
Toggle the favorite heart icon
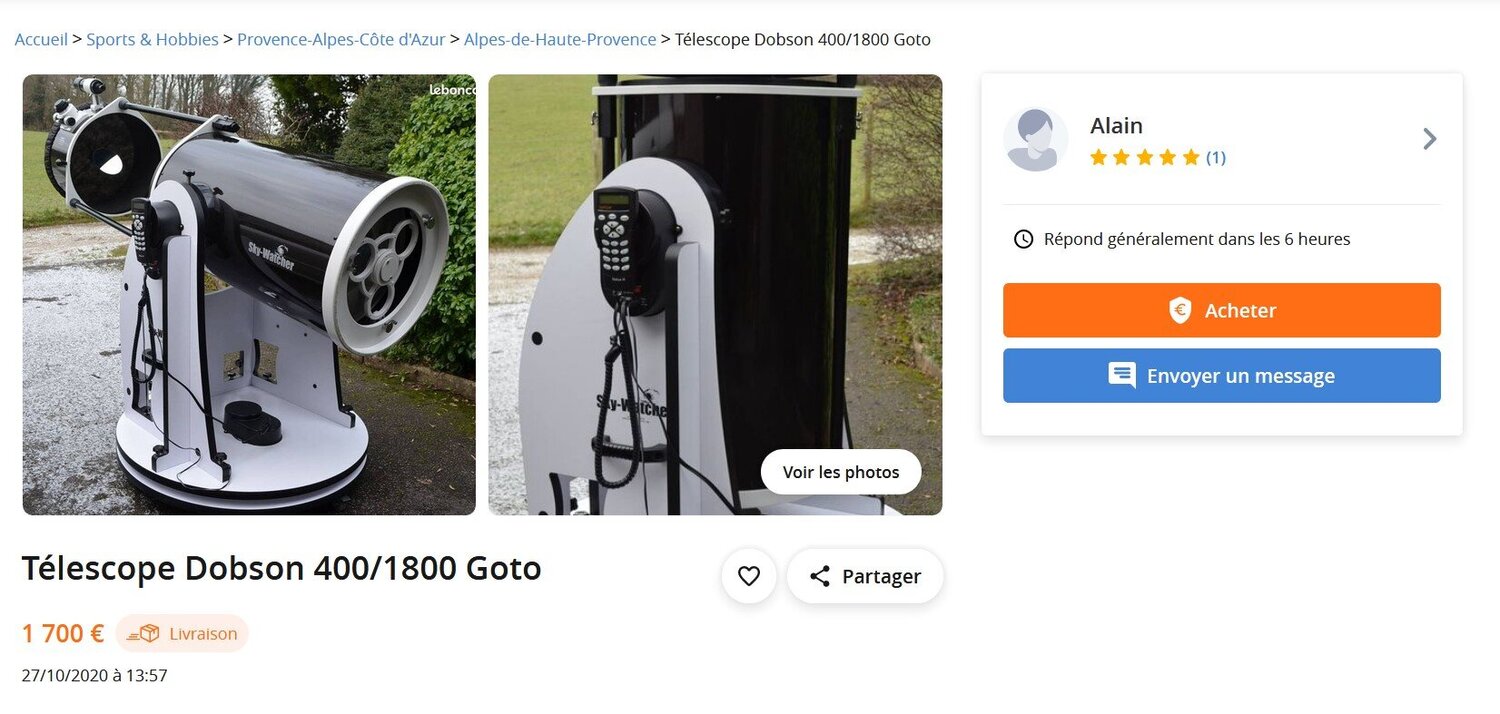click(749, 576)
